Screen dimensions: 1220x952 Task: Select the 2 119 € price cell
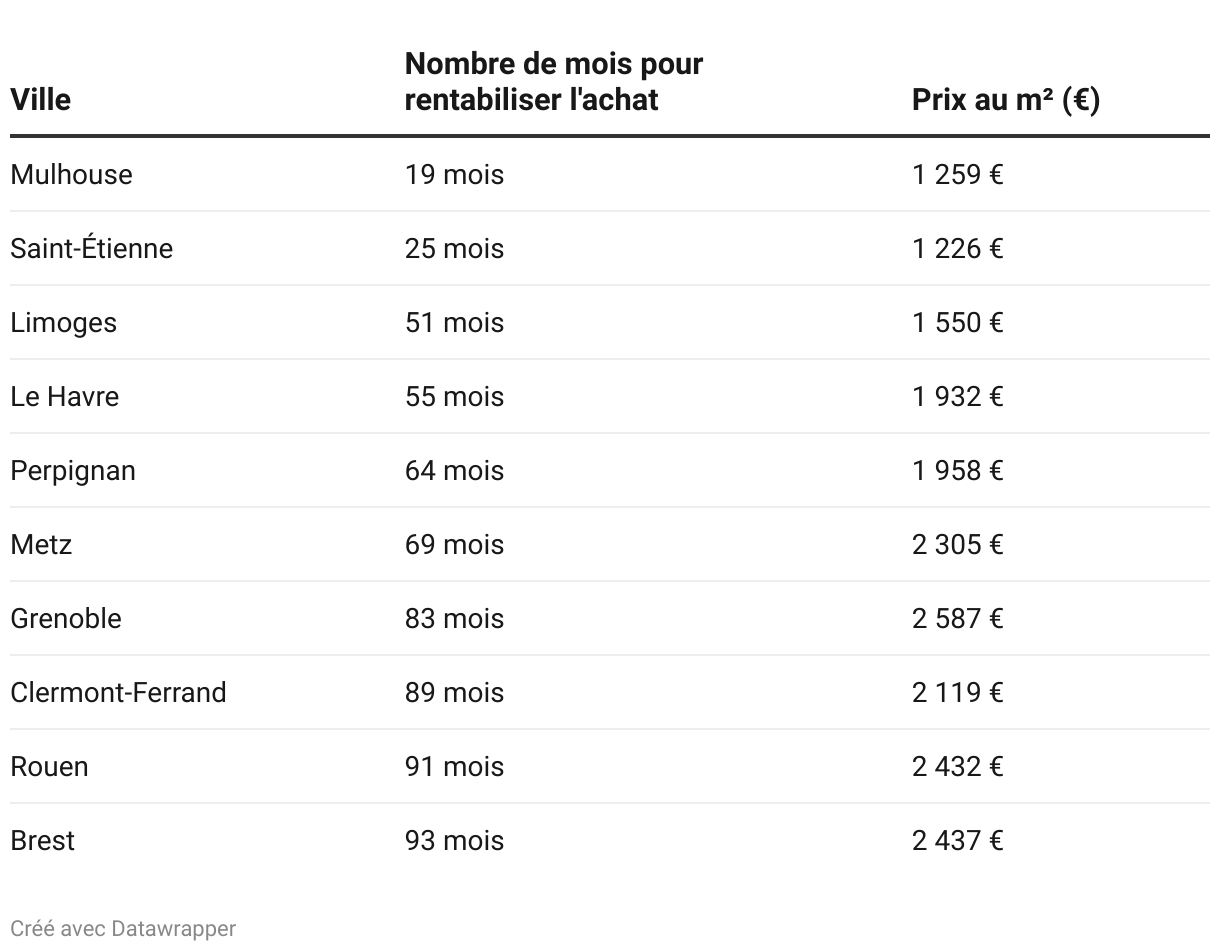pyautogui.click(x=958, y=692)
